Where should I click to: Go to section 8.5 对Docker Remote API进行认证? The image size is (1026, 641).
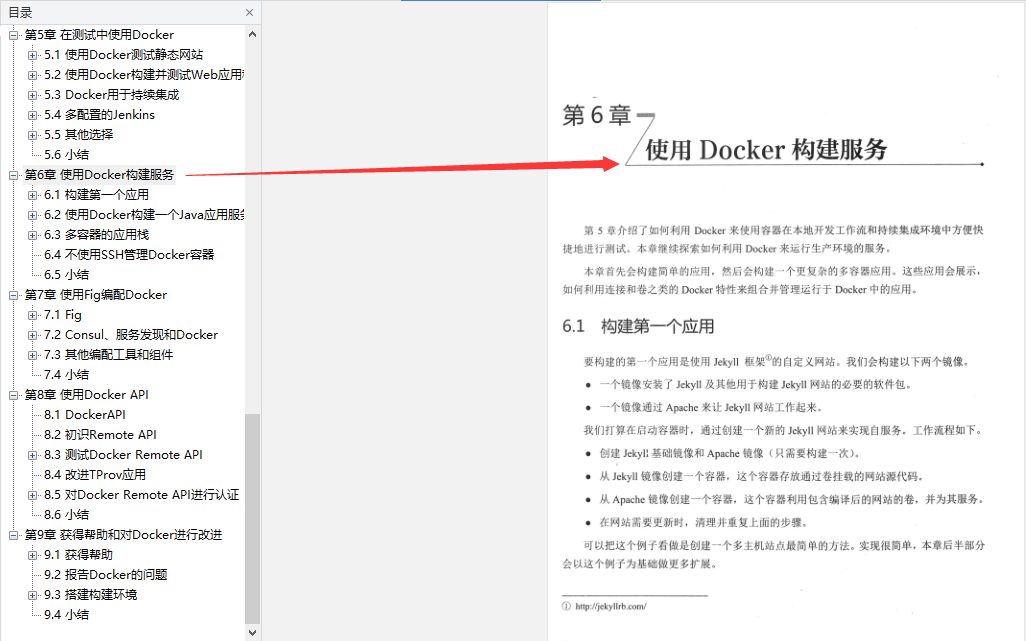point(141,494)
